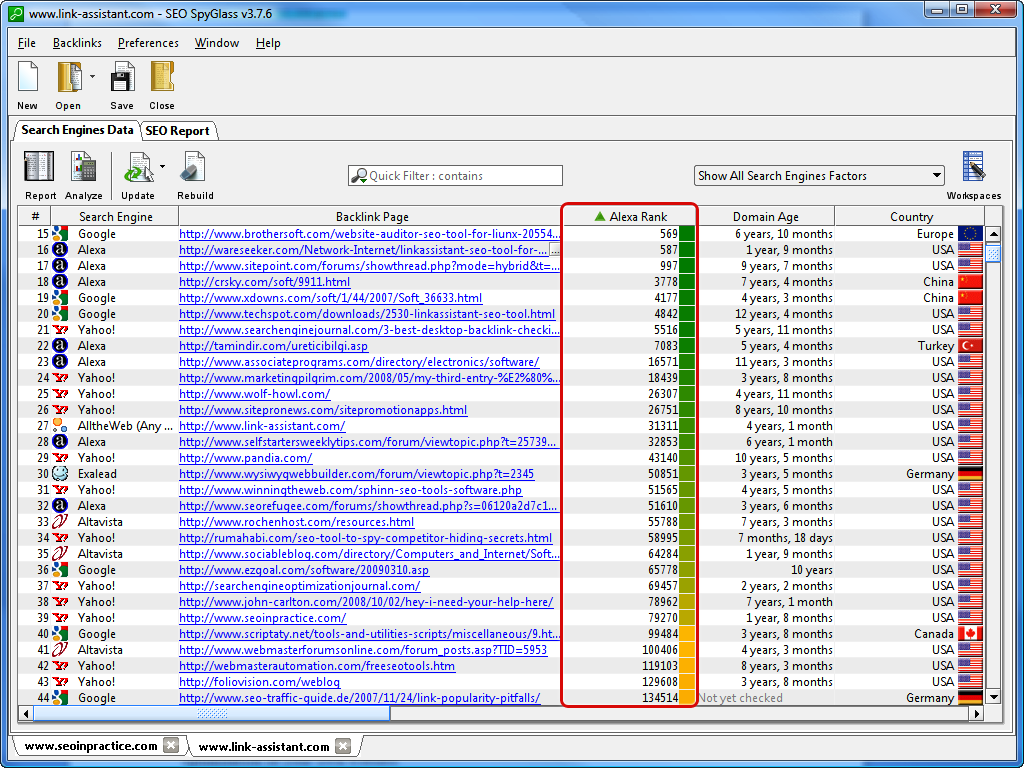Click the New project toolbar icon
The height and width of the screenshot is (768, 1024).
(x=27, y=77)
